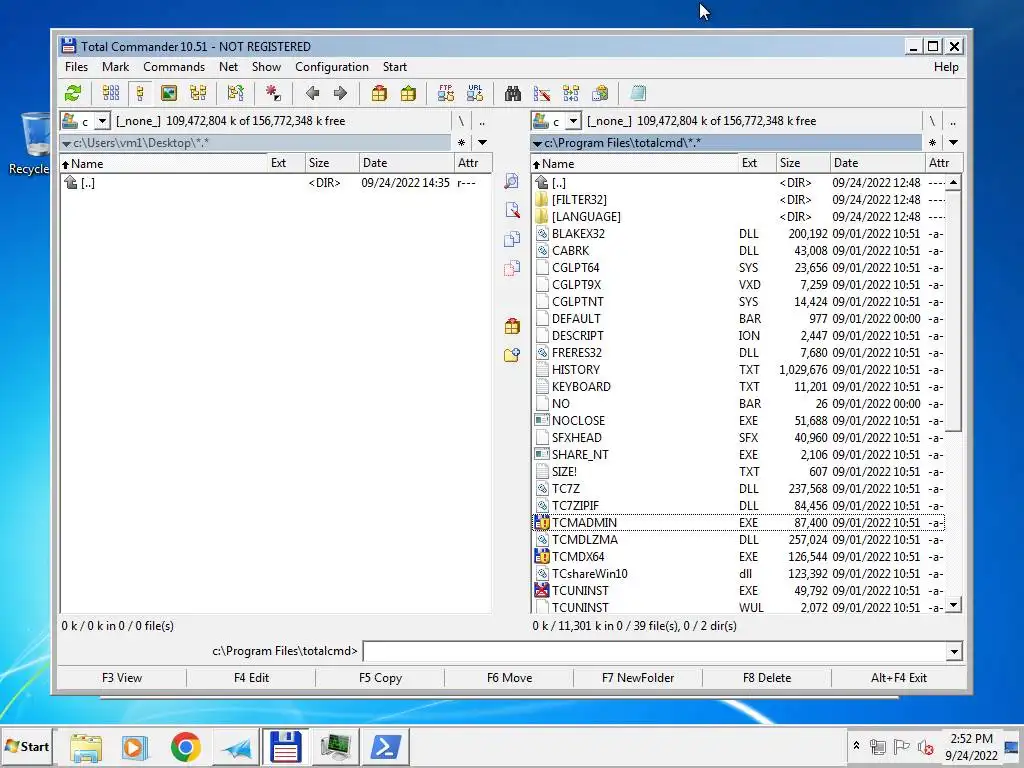This screenshot has width=1024, height=768.
Task: Open the Net menu
Action: (x=229, y=67)
